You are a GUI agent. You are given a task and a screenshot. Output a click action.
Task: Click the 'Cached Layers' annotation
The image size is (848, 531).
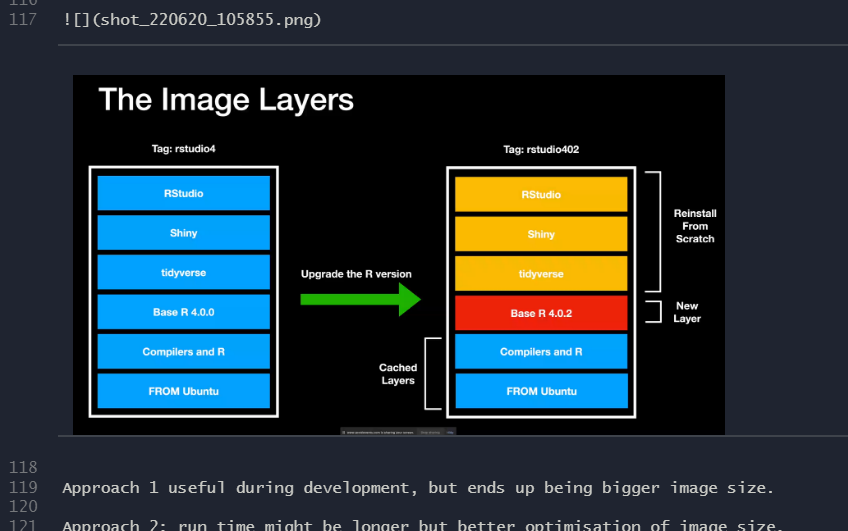[x=398, y=374]
